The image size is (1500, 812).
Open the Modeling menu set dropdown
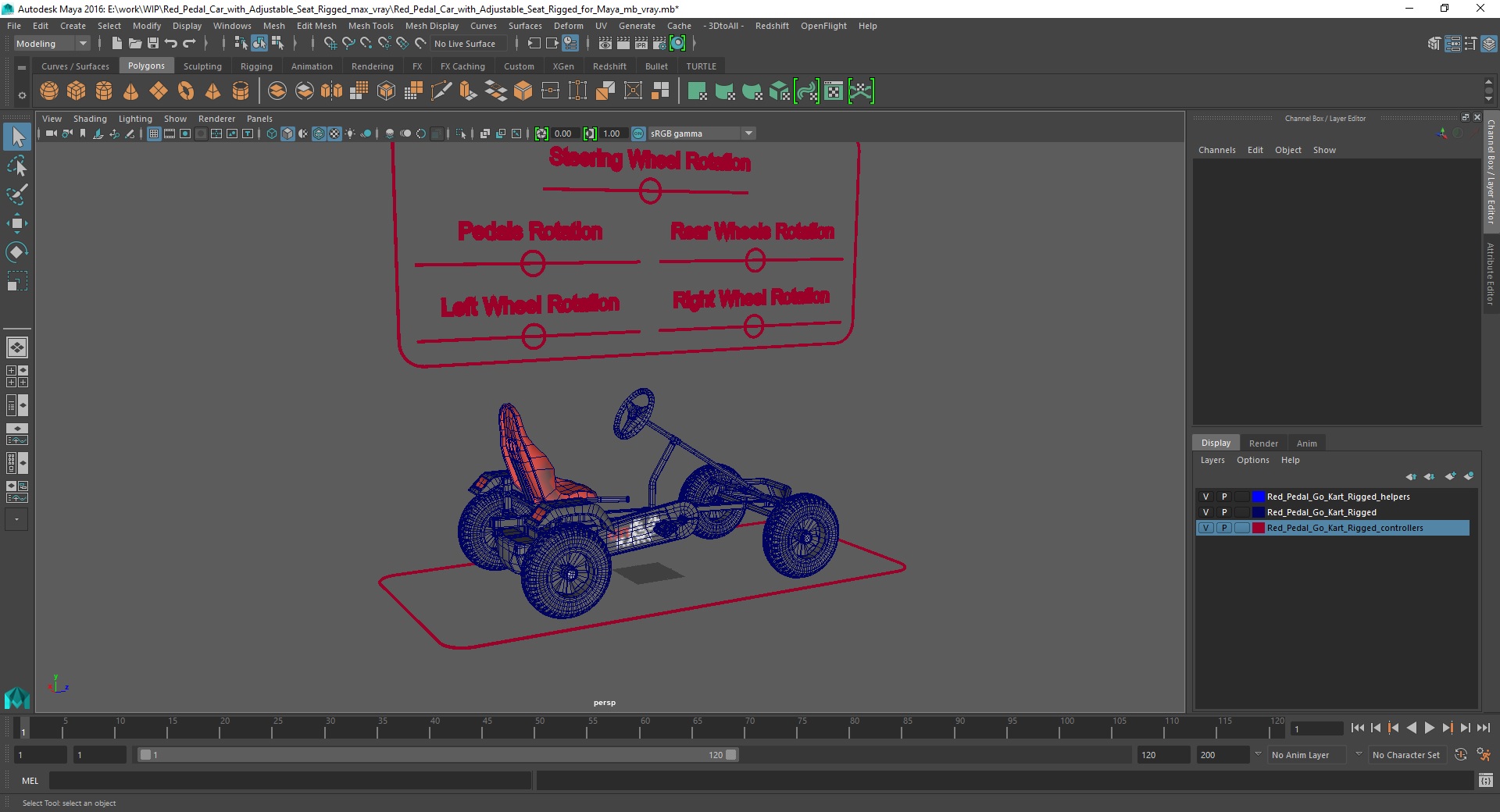pos(52,44)
